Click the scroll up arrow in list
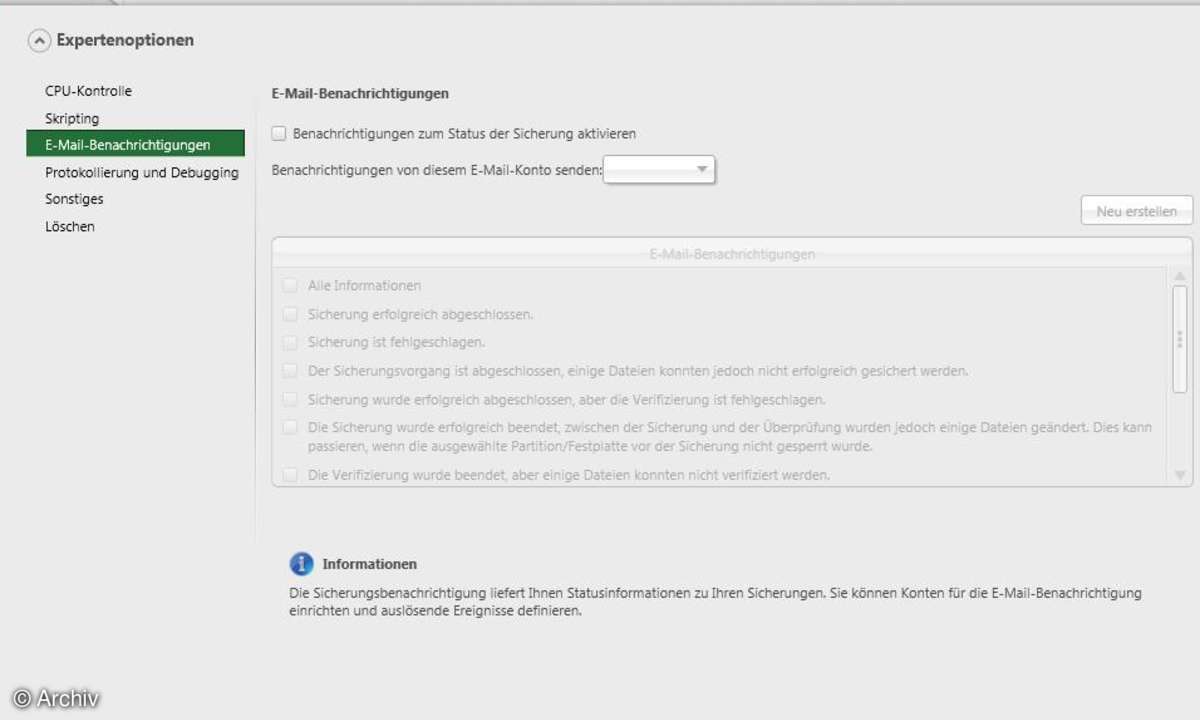This screenshot has height=720, width=1200. pos(1180,276)
